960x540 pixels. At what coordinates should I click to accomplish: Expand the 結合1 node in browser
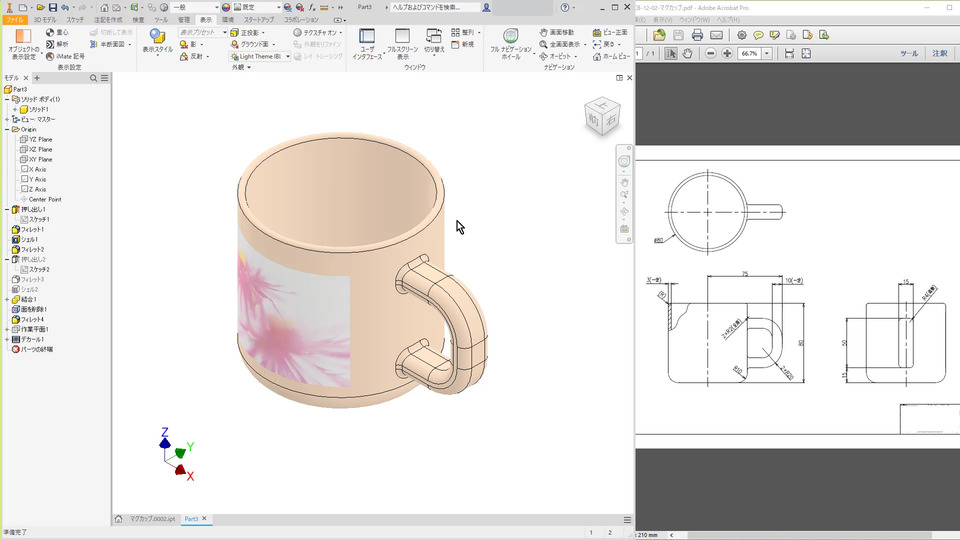point(7,299)
